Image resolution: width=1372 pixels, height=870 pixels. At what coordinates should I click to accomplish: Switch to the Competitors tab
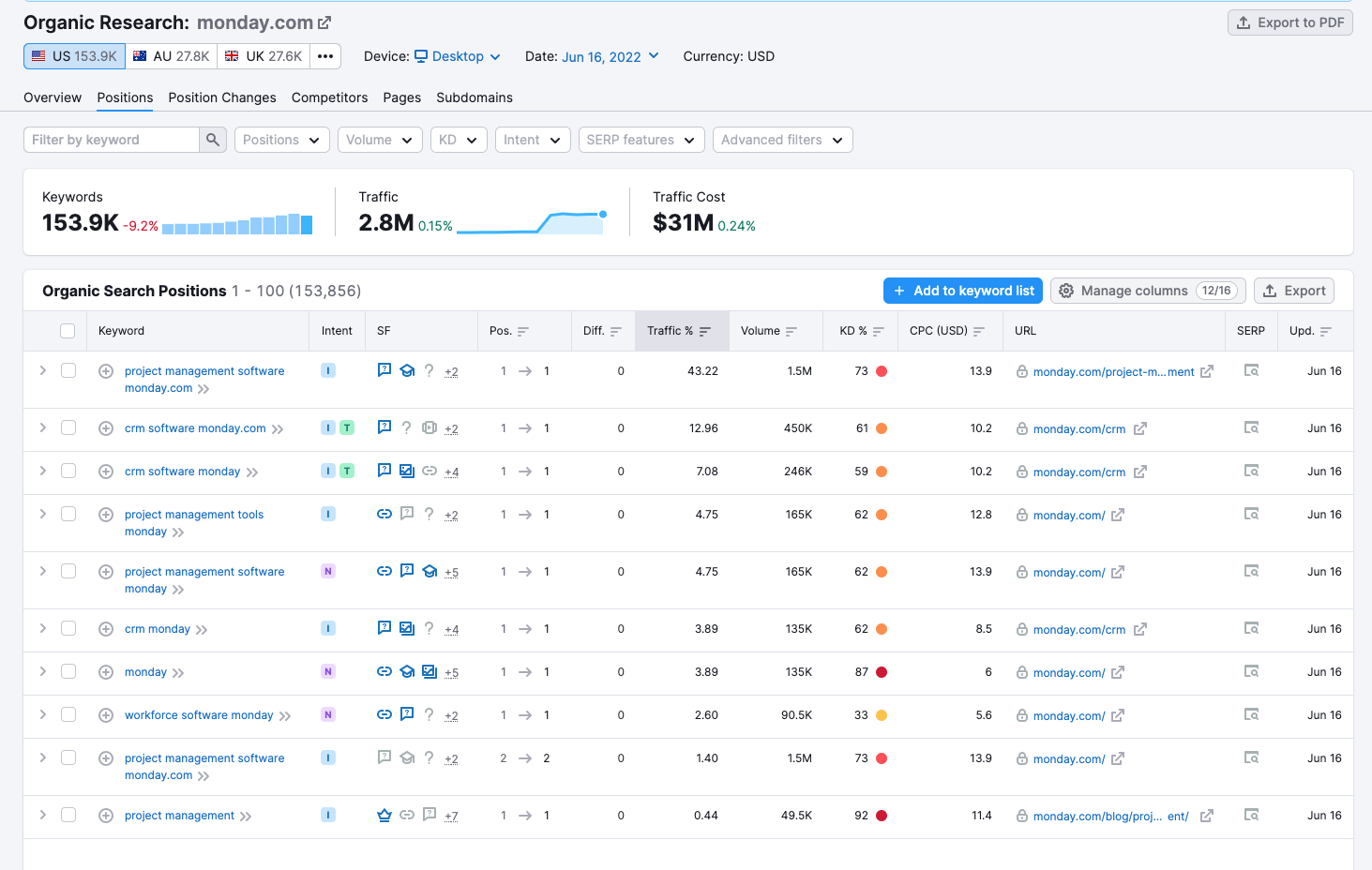[329, 97]
